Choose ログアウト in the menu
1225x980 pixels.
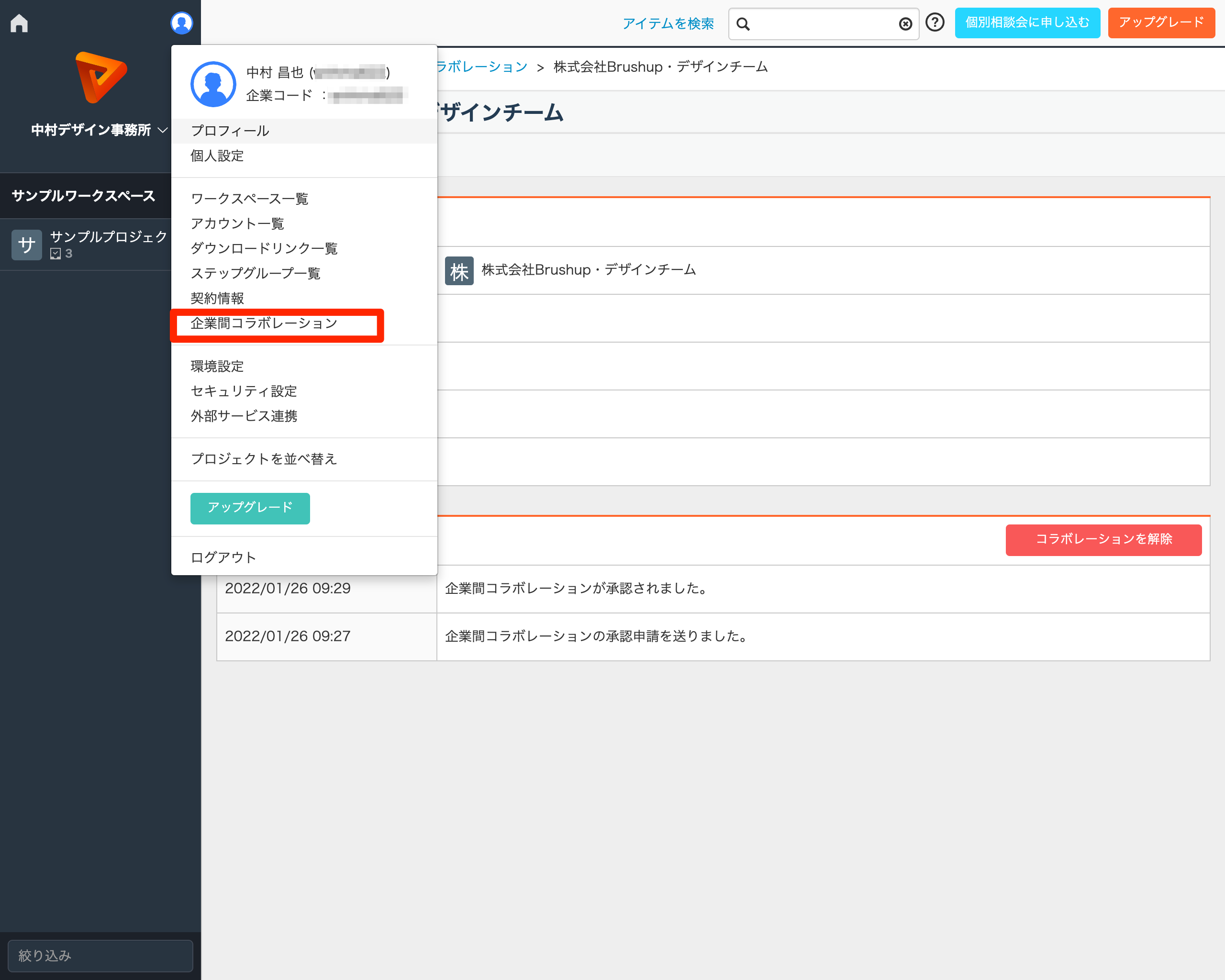click(223, 557)
